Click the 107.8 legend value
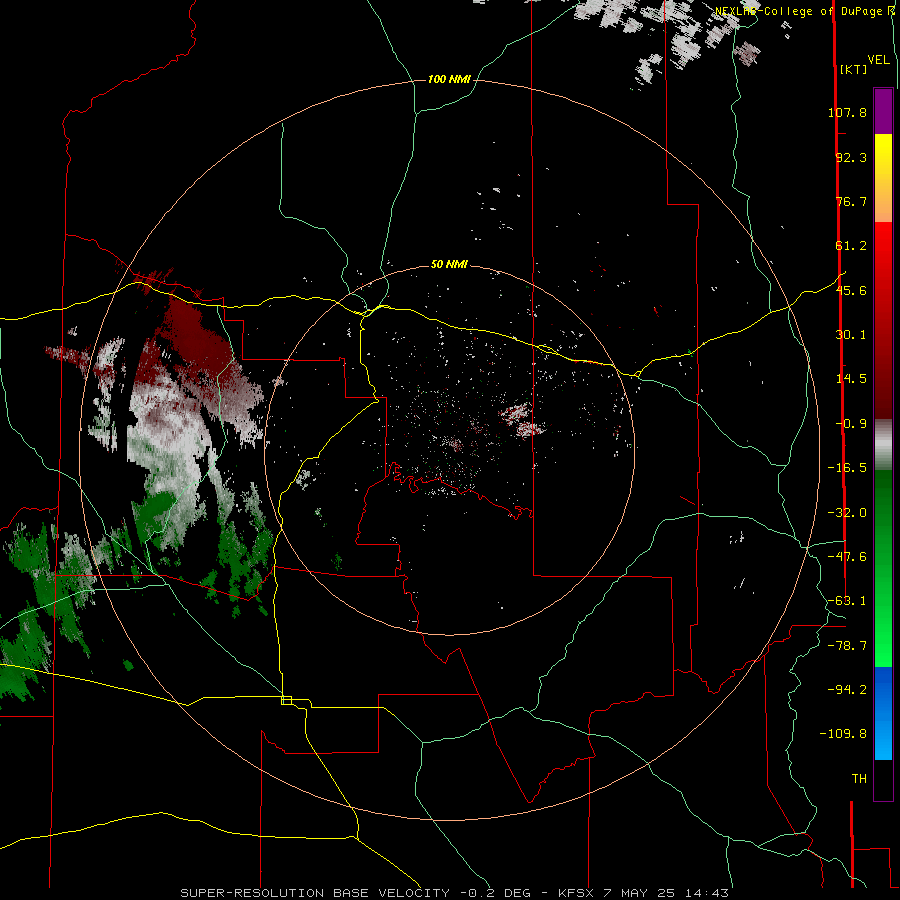The height and width of the screenshot is (900, 900). [x=847, y=112]
